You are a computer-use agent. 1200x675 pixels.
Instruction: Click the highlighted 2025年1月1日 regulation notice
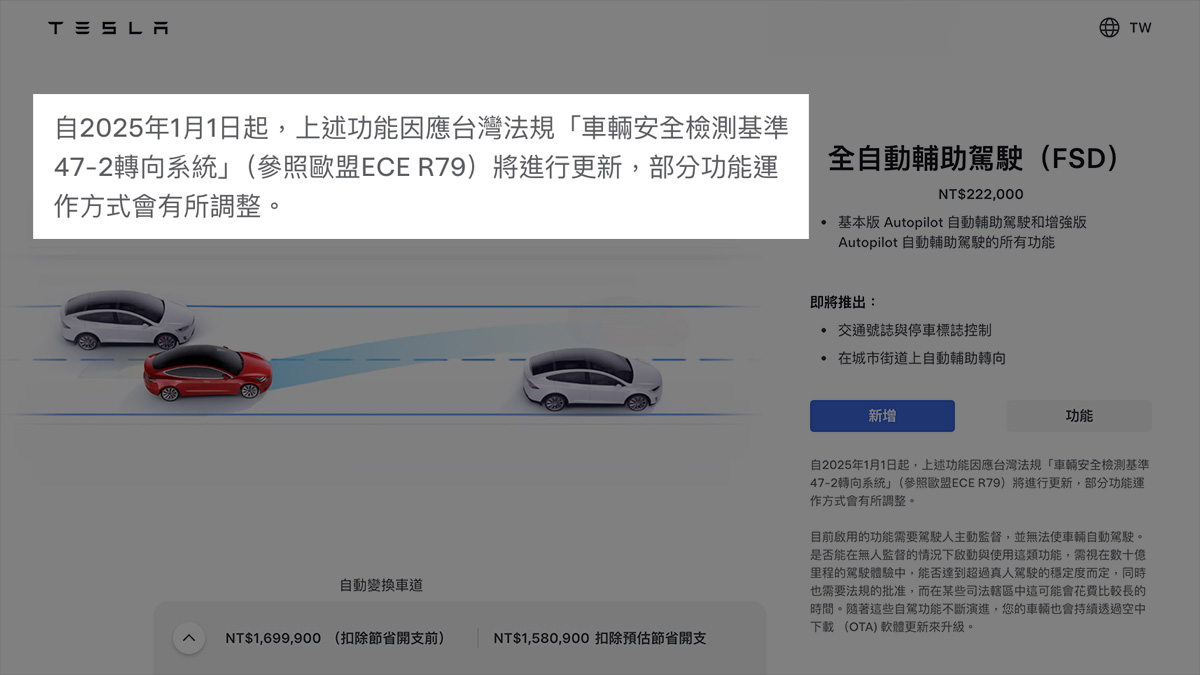point(420,167)
